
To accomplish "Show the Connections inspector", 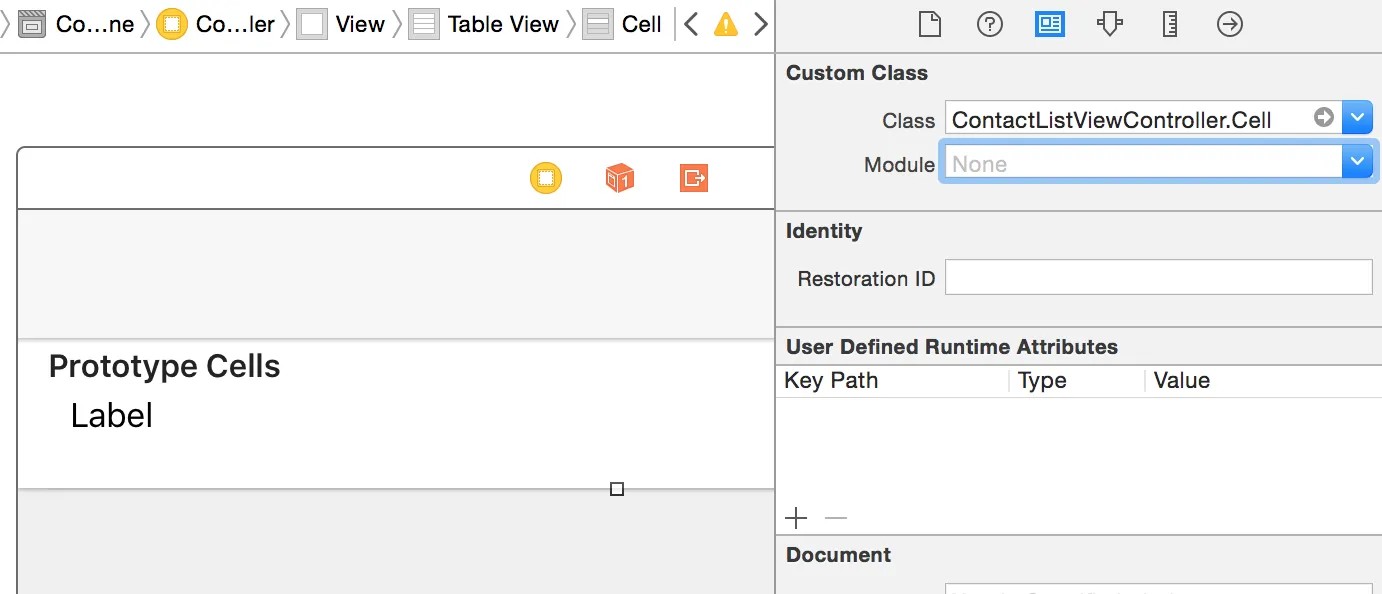I will pyautogui.click(x=1230, y=24).
